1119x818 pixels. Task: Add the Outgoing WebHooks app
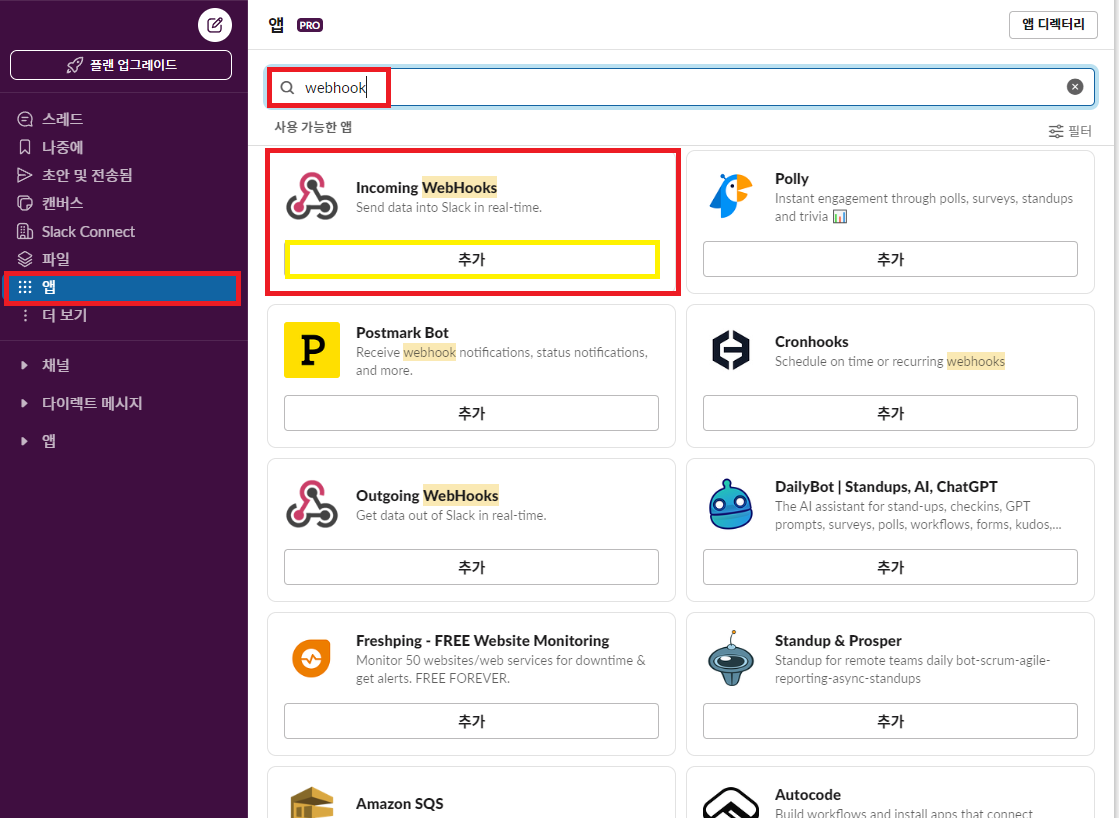point(471,567)
